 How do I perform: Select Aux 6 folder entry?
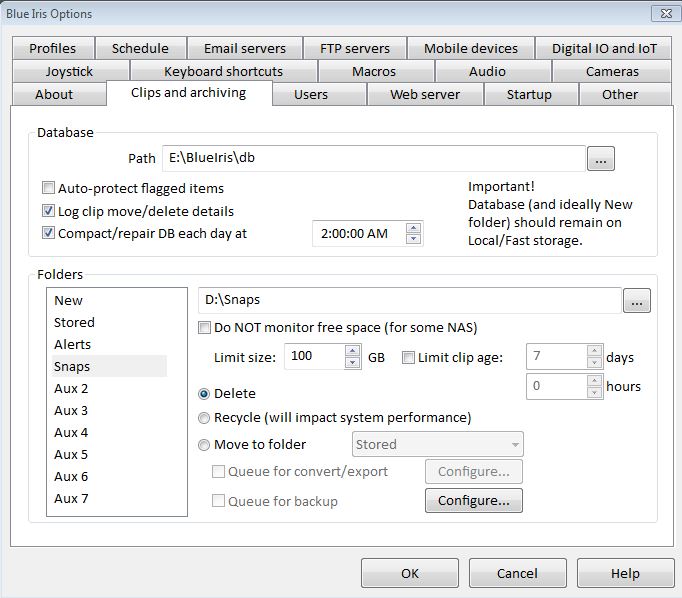(109, 476)
